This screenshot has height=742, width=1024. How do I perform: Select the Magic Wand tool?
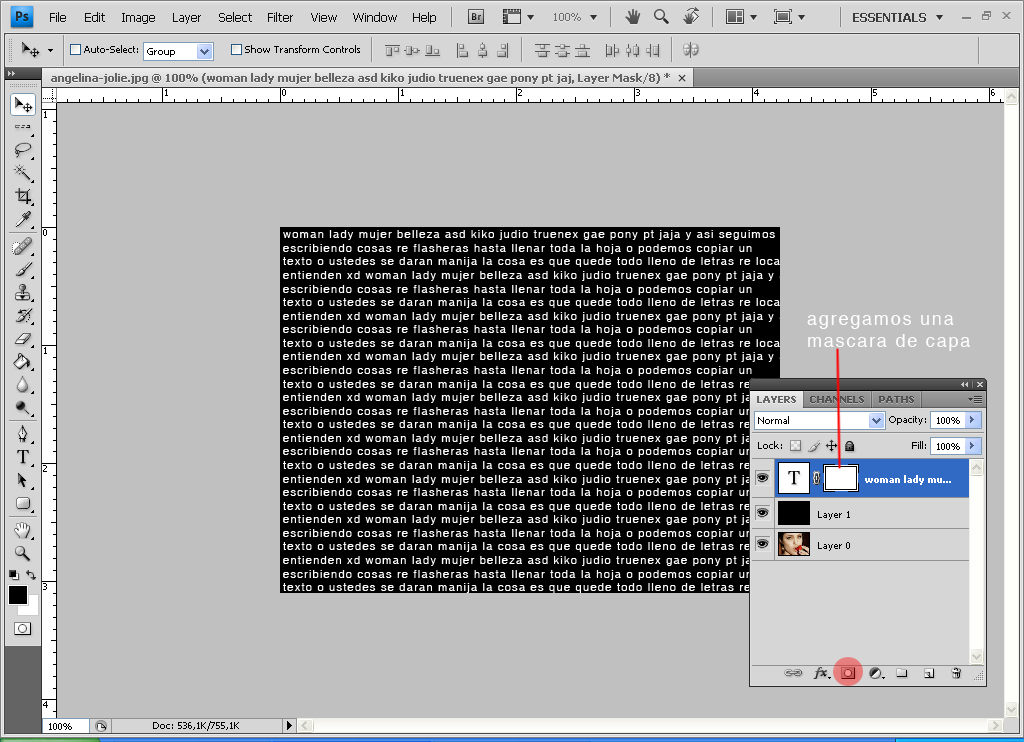click(23, 172)
